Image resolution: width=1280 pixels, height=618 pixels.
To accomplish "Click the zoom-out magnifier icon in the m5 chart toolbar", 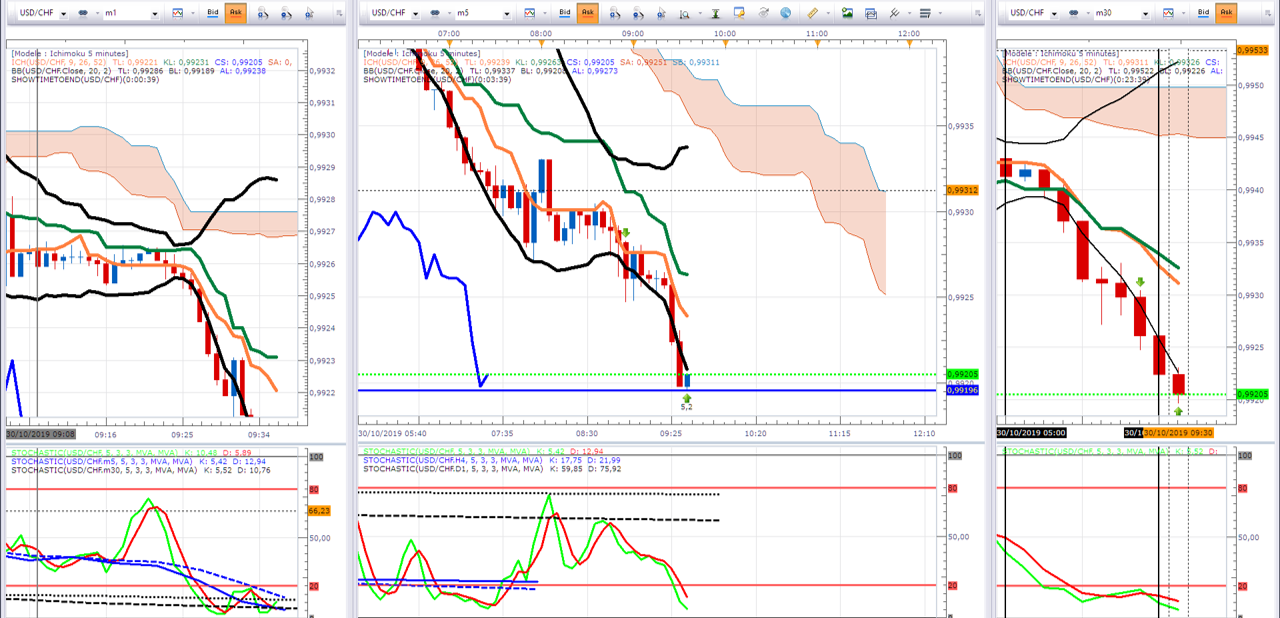I will [x=637, y=13].
